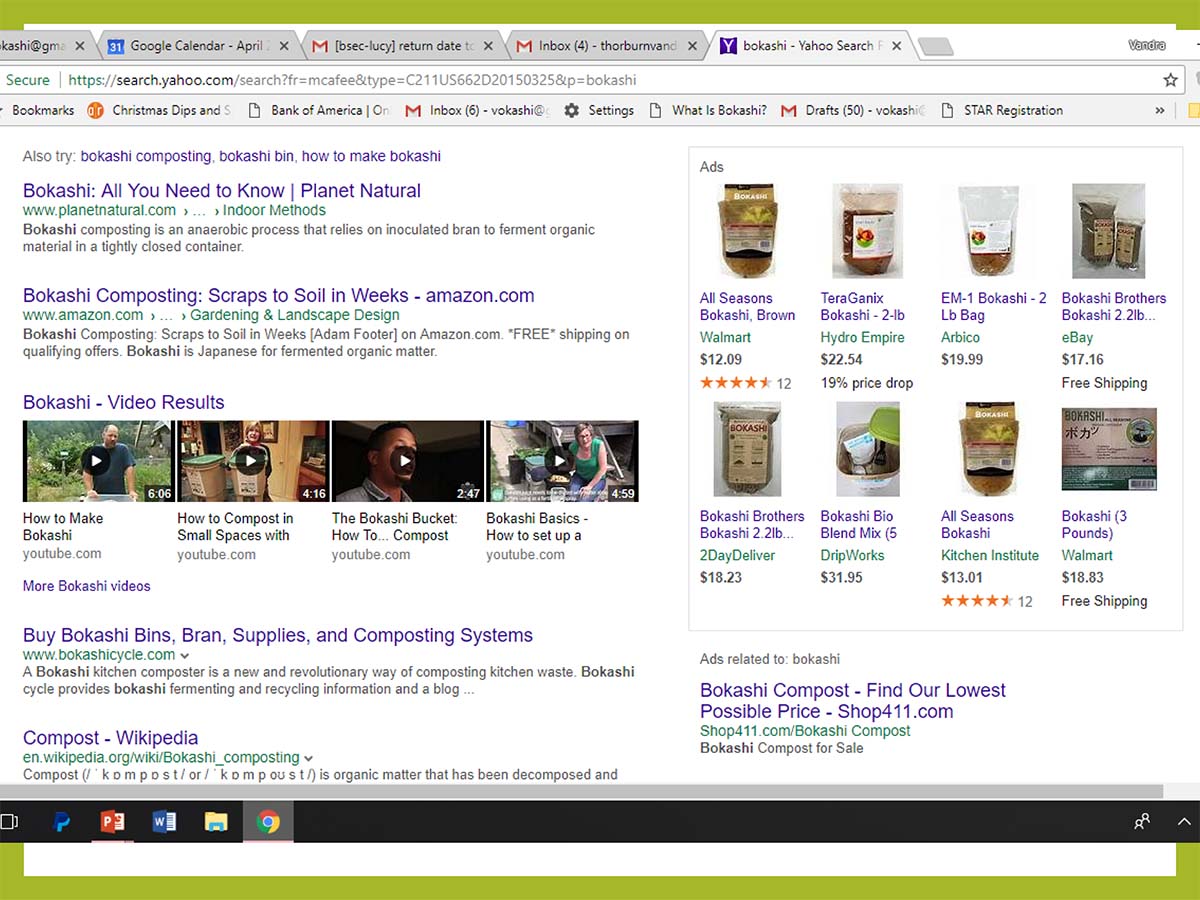Open Inbox (6) vokashi bookmark
The width and height of the screenshot is (1200, 900).
click(x=478, y=110)
